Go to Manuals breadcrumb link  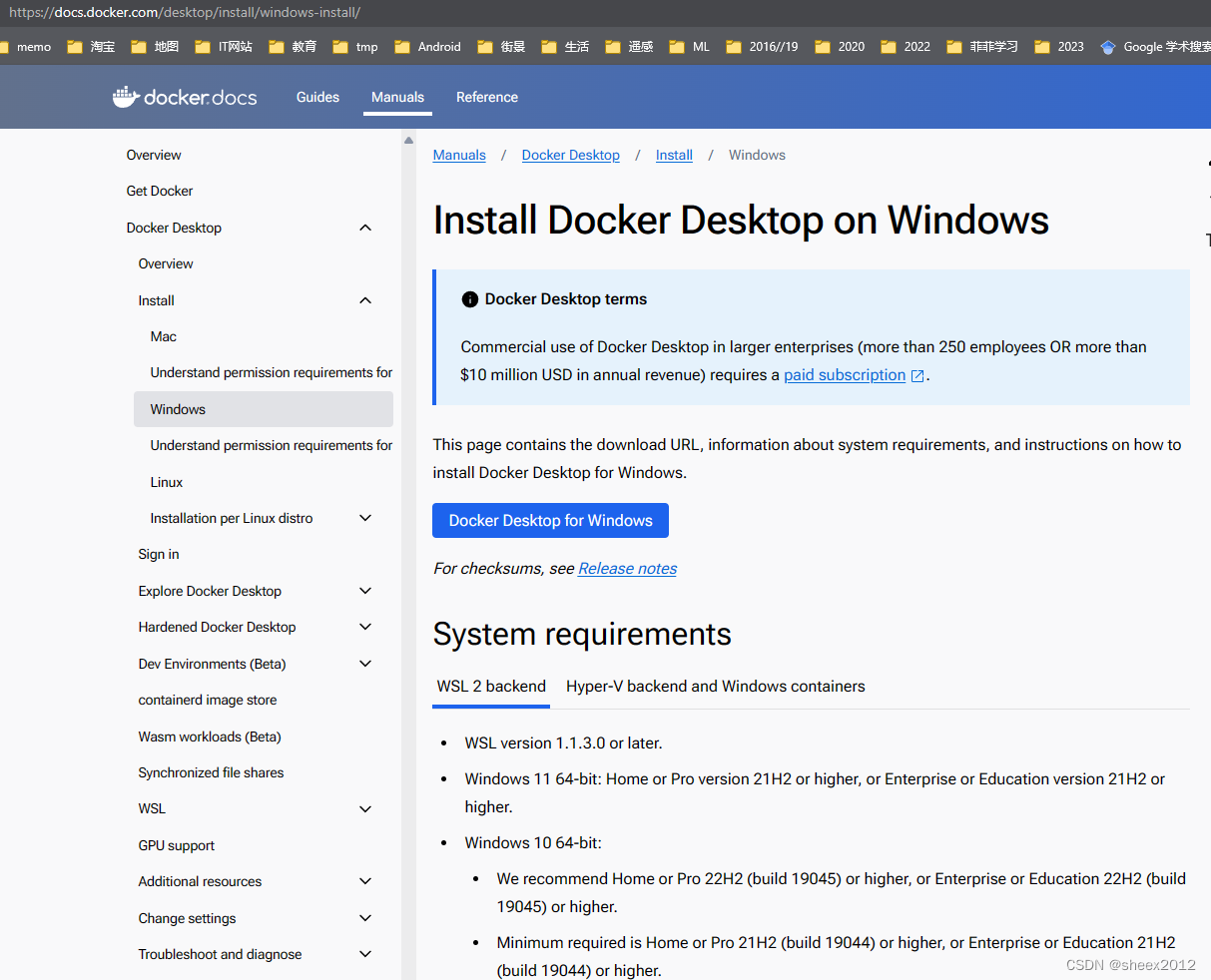459,155
